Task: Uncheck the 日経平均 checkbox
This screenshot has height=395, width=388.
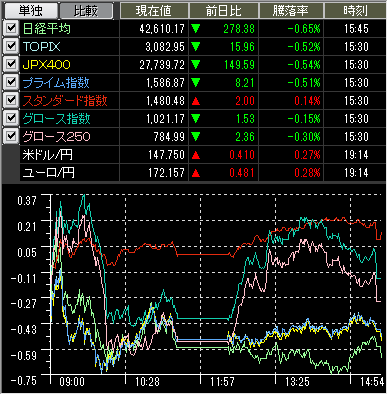Action: pos(11,28)
